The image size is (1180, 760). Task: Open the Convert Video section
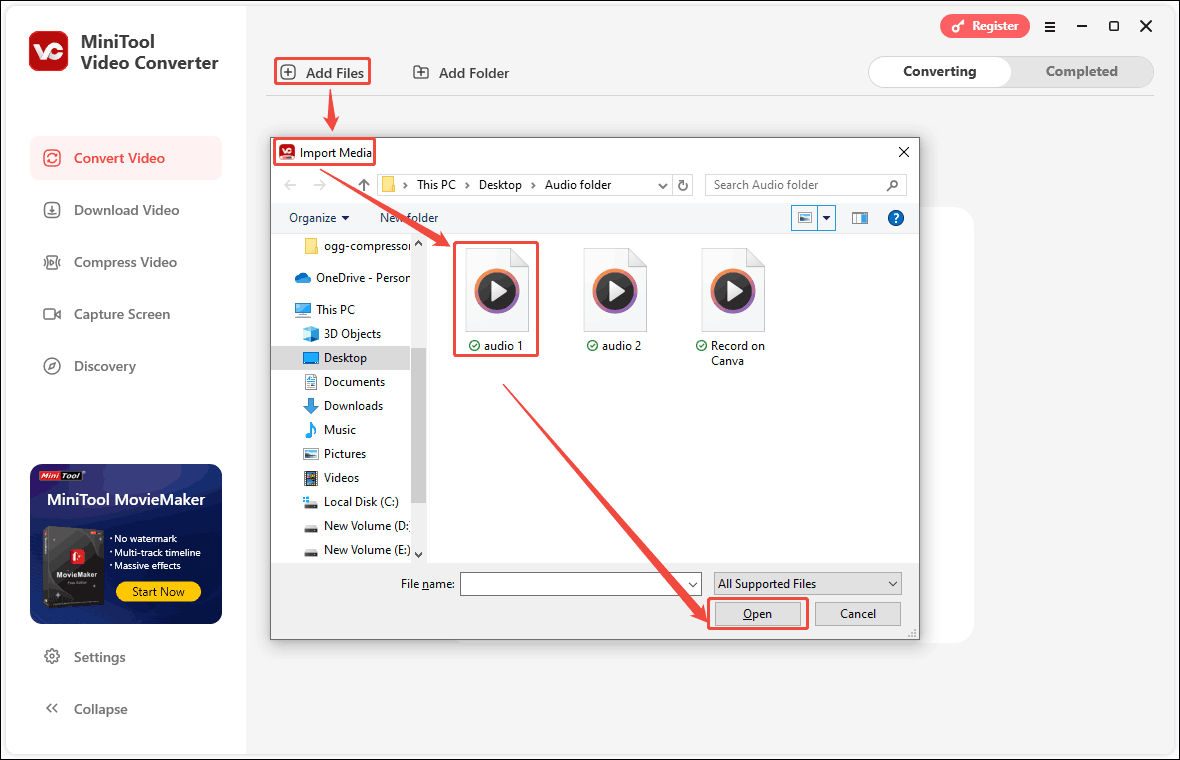click(126, 158)
